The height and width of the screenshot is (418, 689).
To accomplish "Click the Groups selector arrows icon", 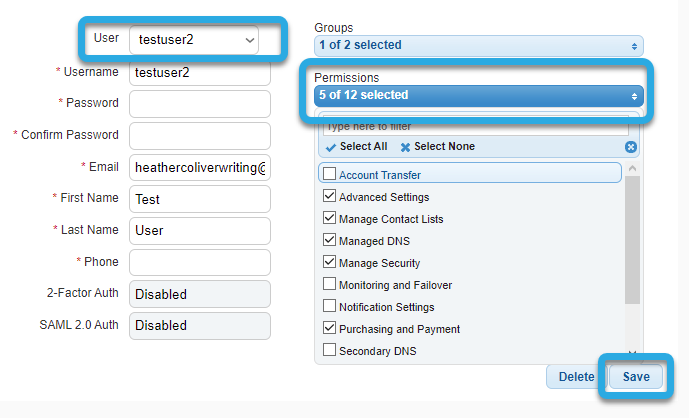I will 634,46.
